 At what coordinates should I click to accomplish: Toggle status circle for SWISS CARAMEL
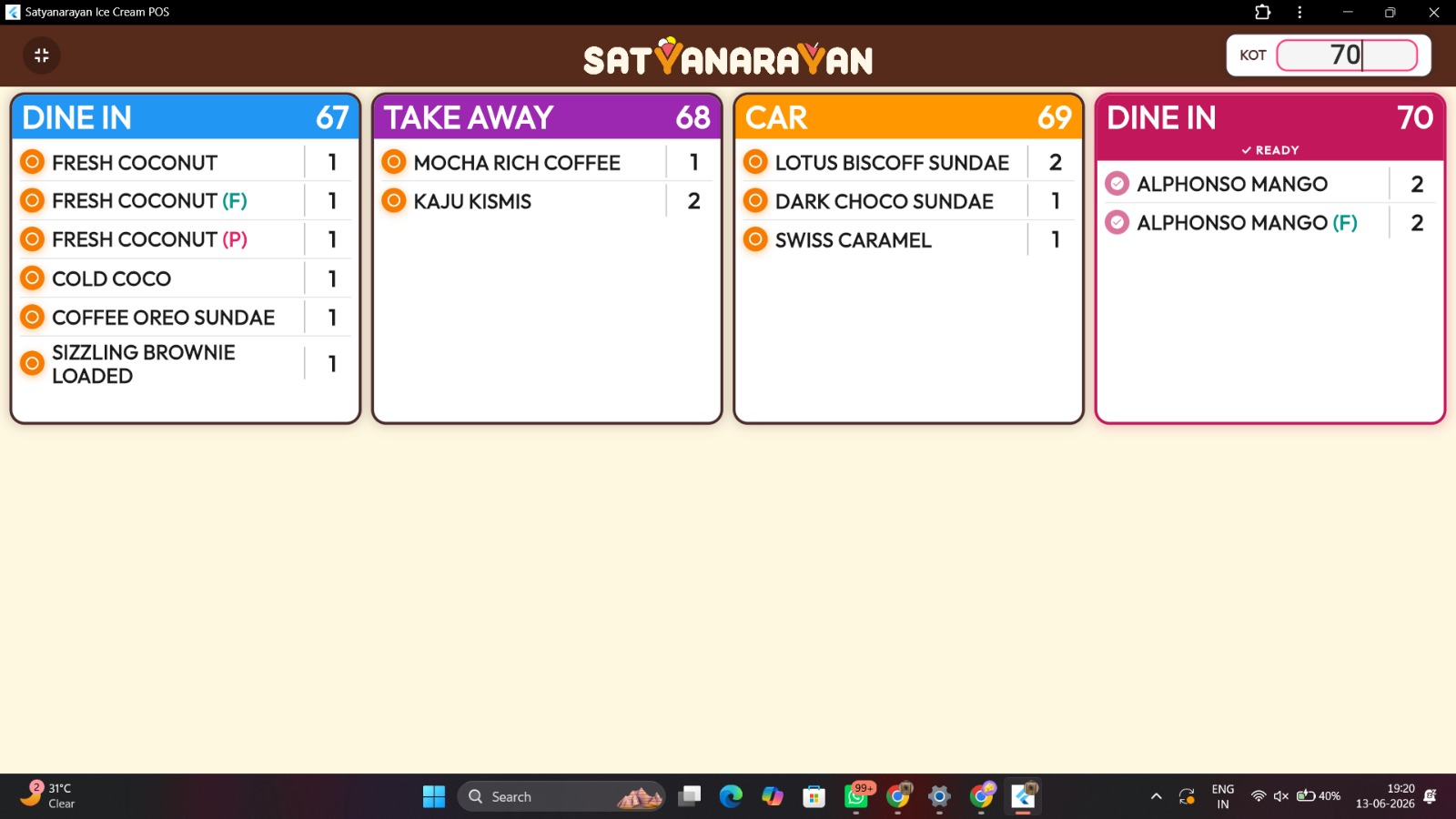755,239
